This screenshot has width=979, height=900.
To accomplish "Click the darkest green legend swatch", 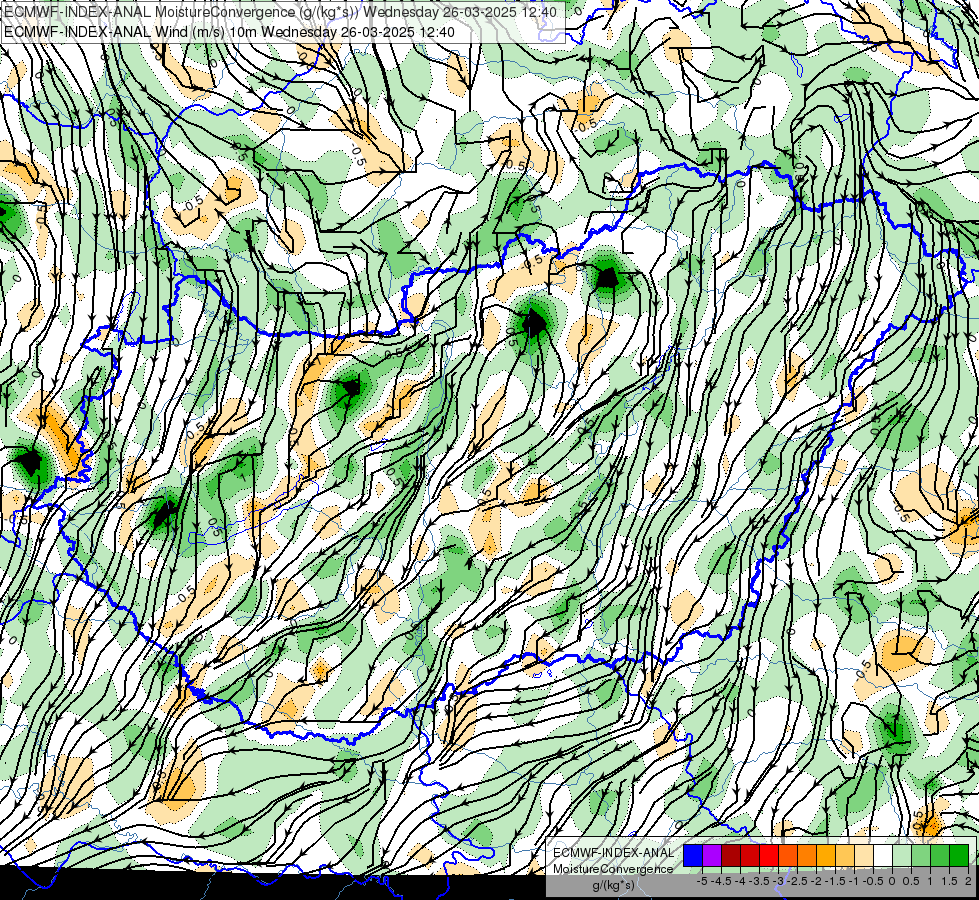I will [x=959, y=856].
